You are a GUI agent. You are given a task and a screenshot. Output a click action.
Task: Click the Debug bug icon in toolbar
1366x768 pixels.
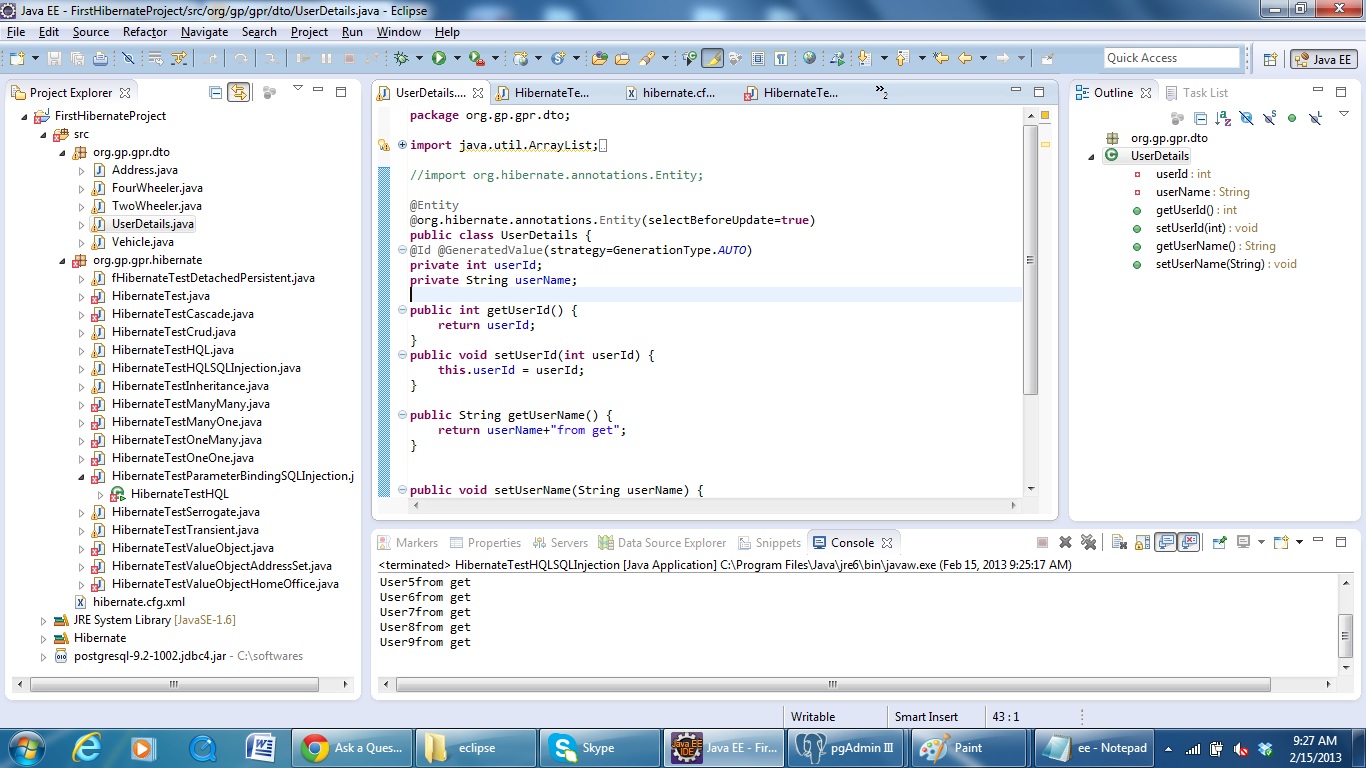click(401, 57)
